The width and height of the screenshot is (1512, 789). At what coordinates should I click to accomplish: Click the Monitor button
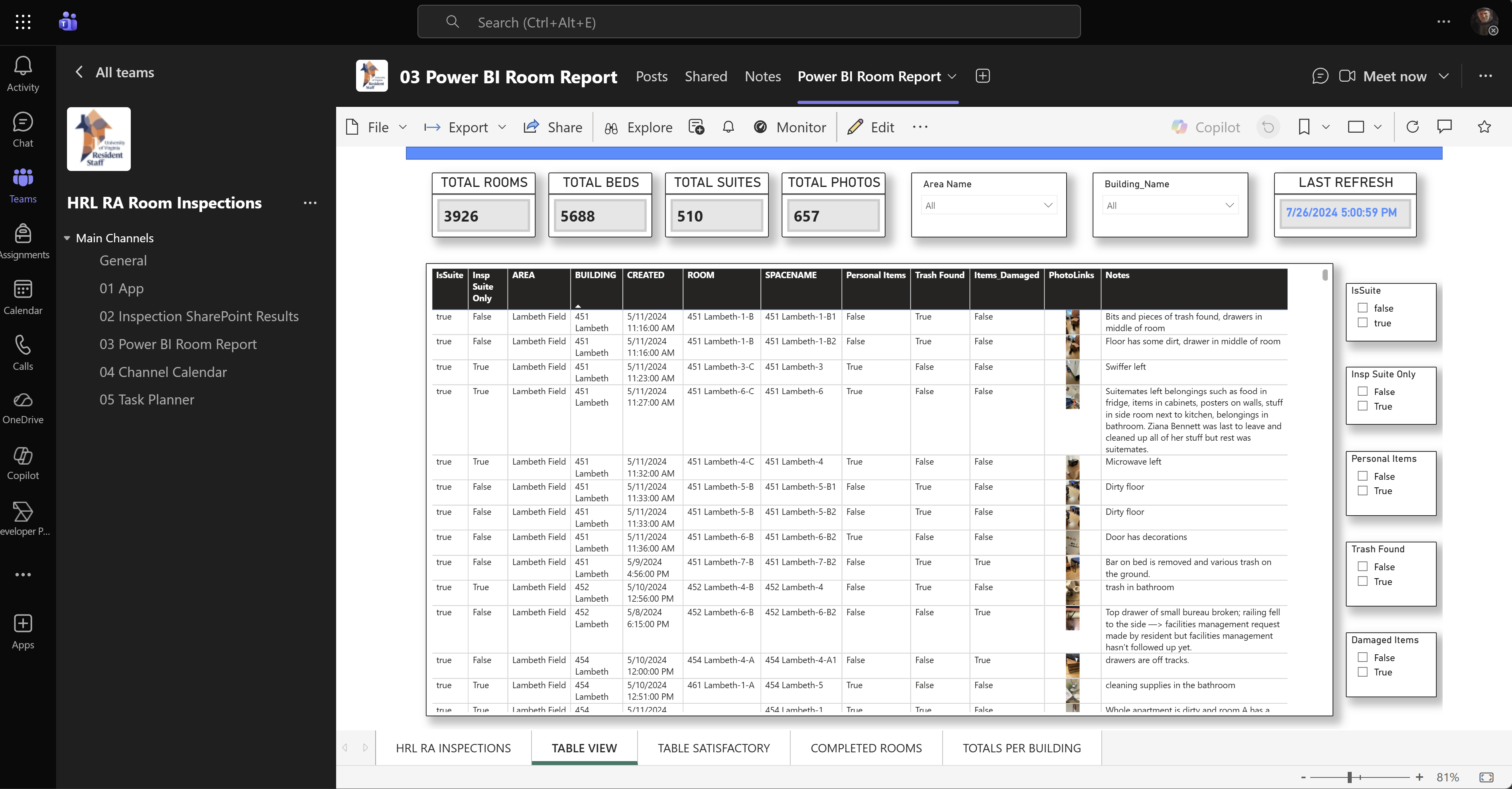click(x=790, y=127)
